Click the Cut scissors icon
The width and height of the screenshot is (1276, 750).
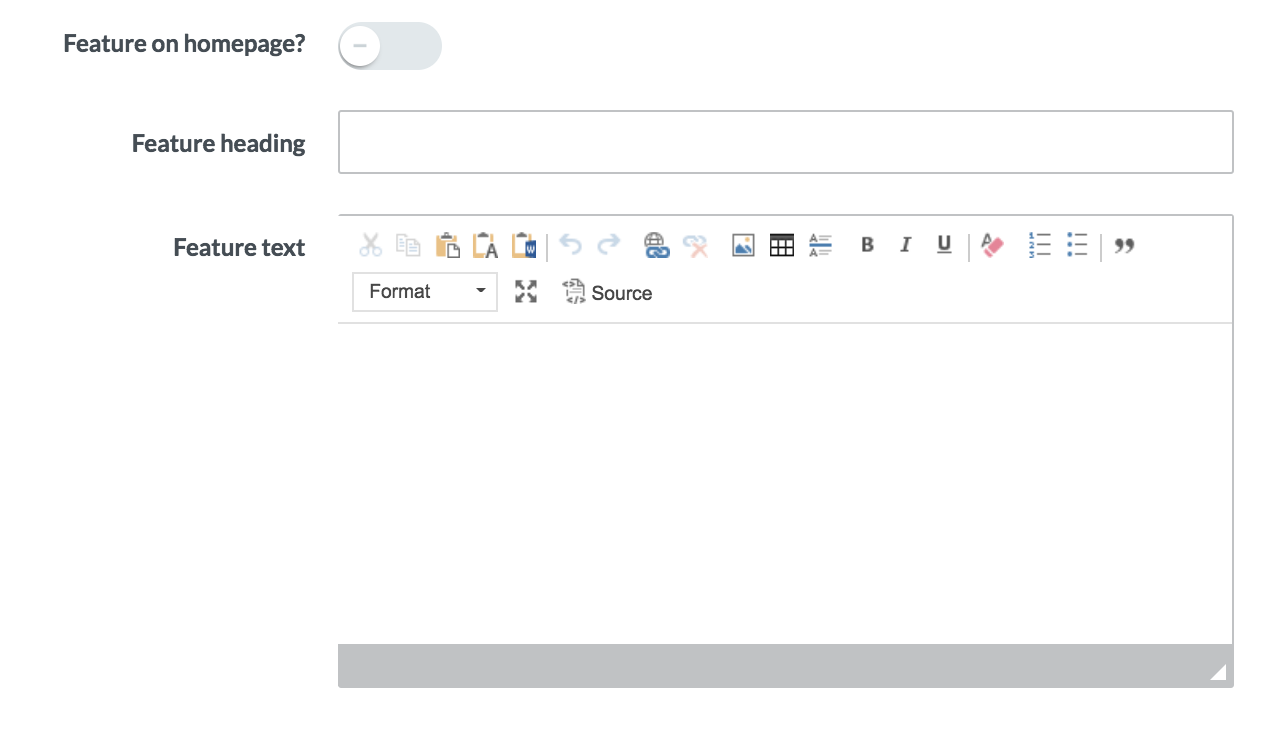371,245
